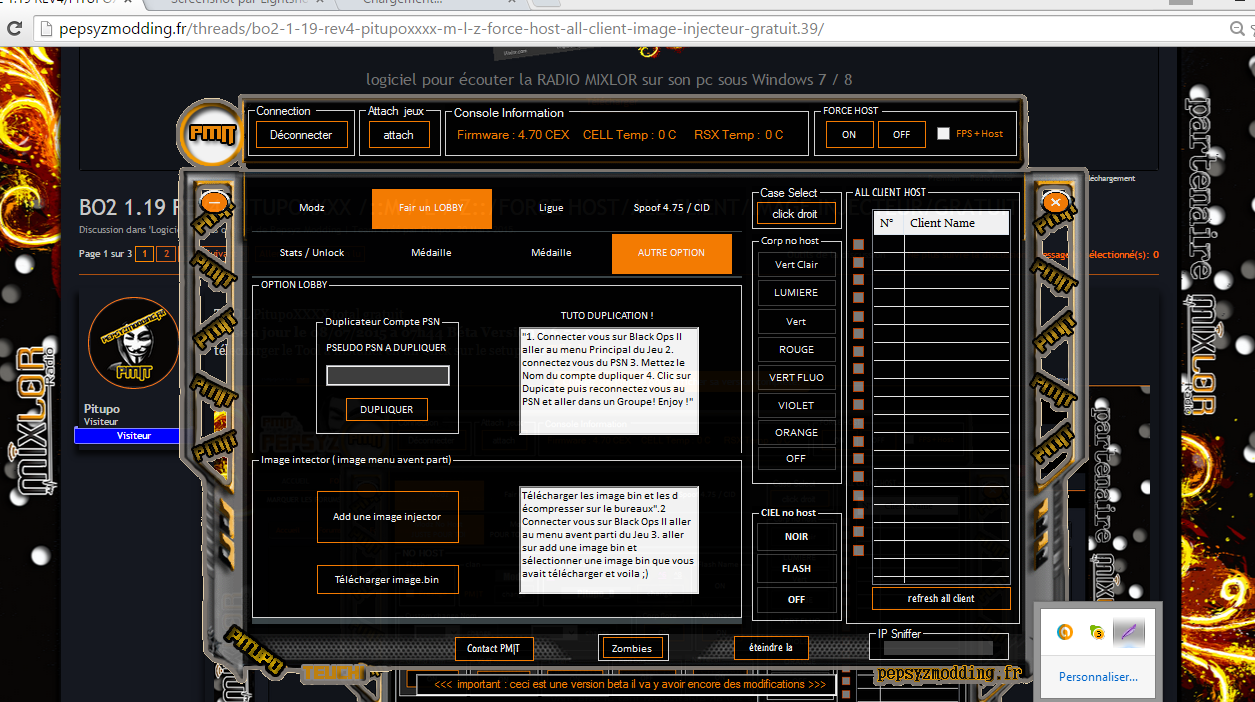This screenshot has height=702, width=1255.
Task: Click the Personnaliser... link in tray popup
Action: click(1098, 677)
